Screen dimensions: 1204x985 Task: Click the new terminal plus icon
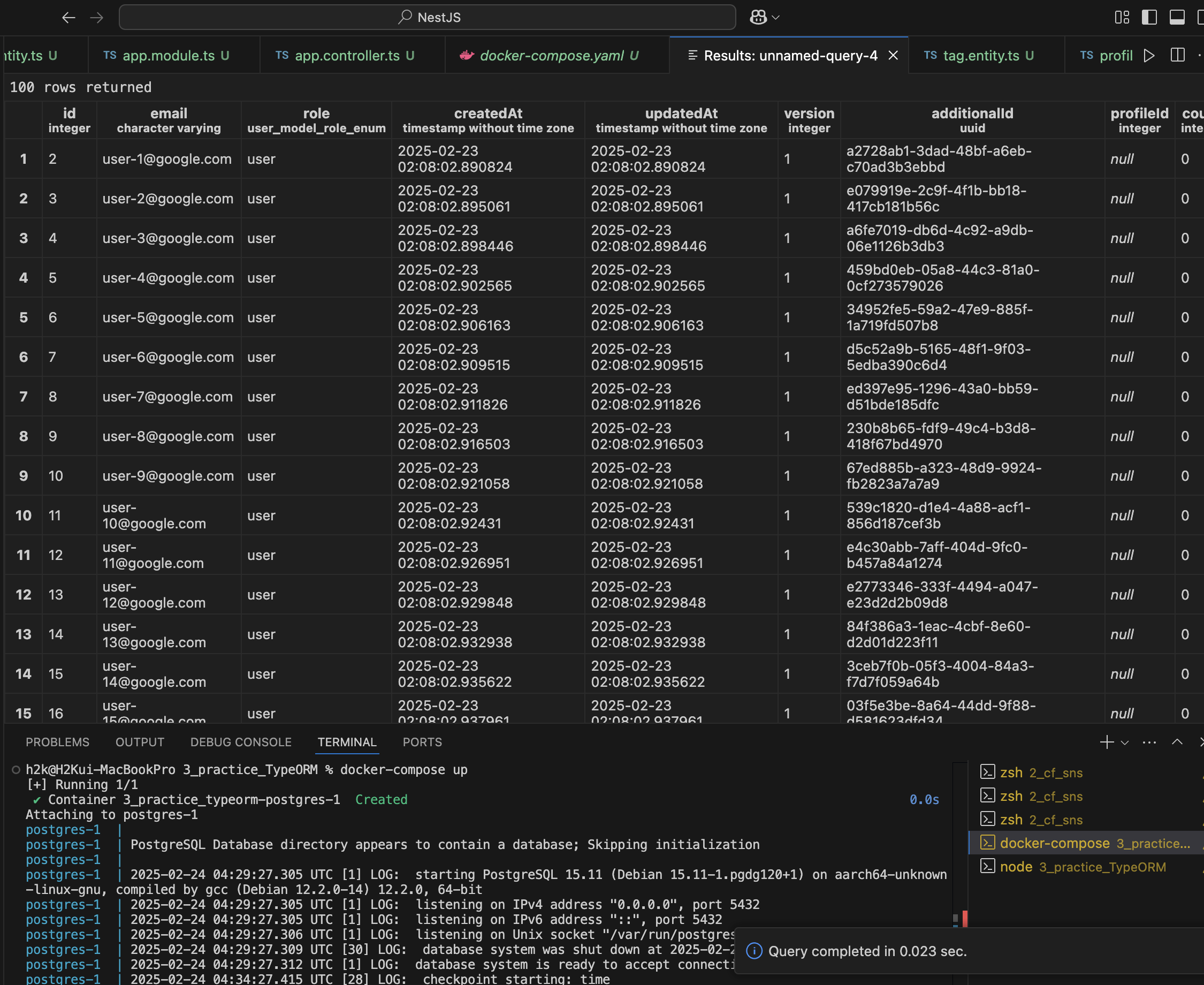(1106, 742)
